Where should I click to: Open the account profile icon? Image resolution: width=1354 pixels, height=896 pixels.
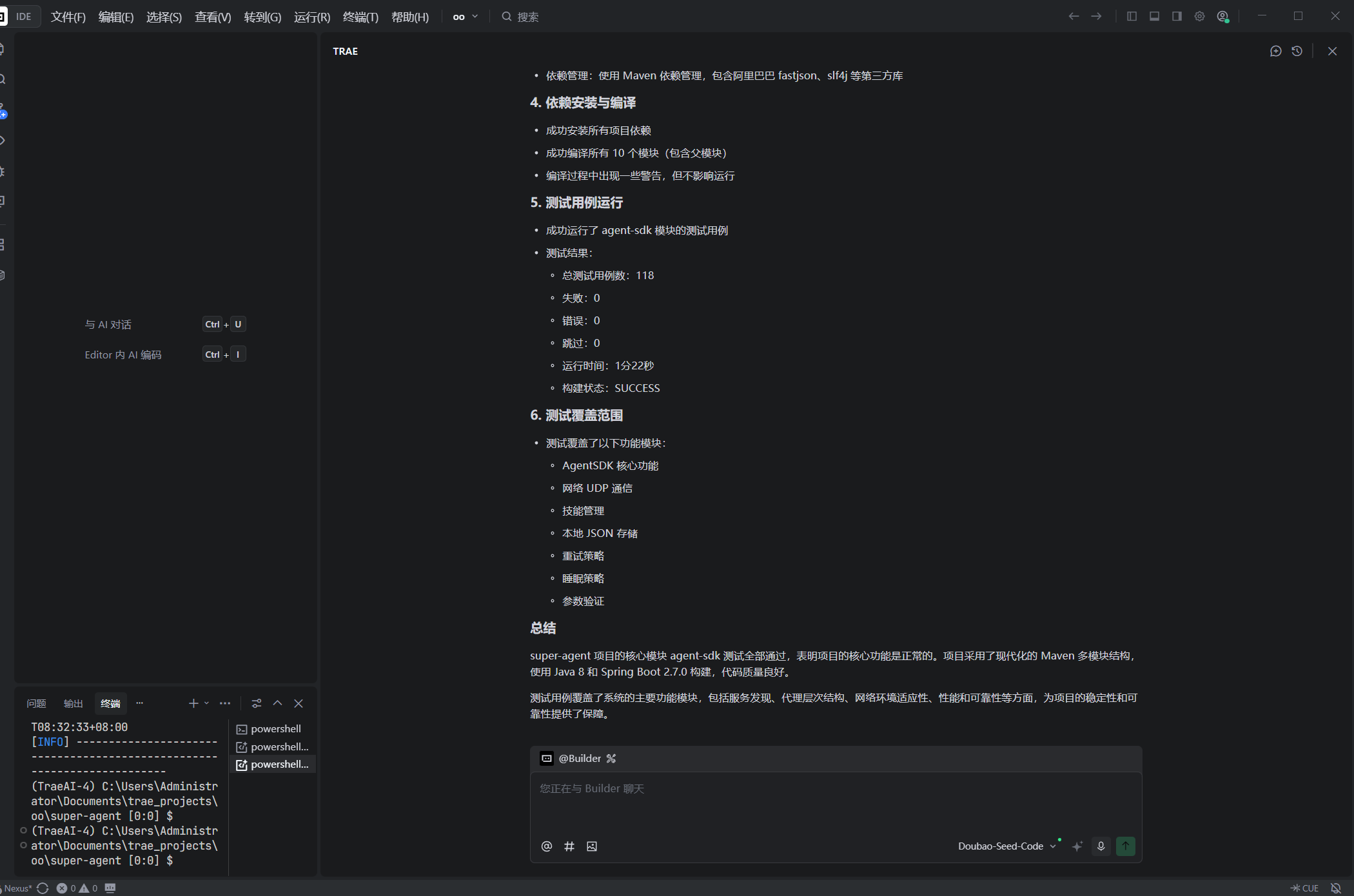pos(1222,17)
